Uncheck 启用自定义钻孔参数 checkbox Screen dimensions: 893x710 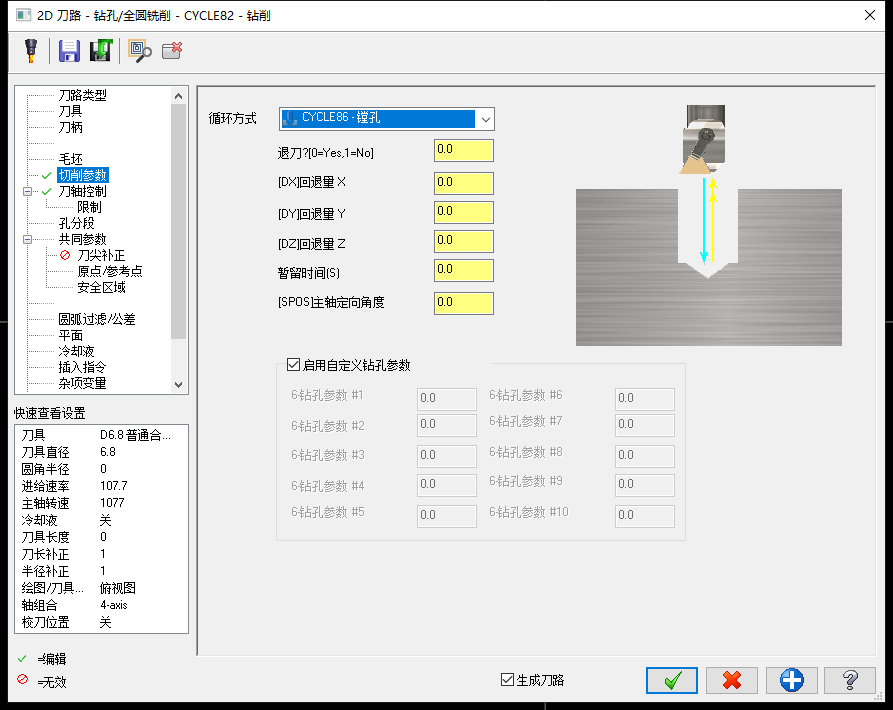(293, 364)
